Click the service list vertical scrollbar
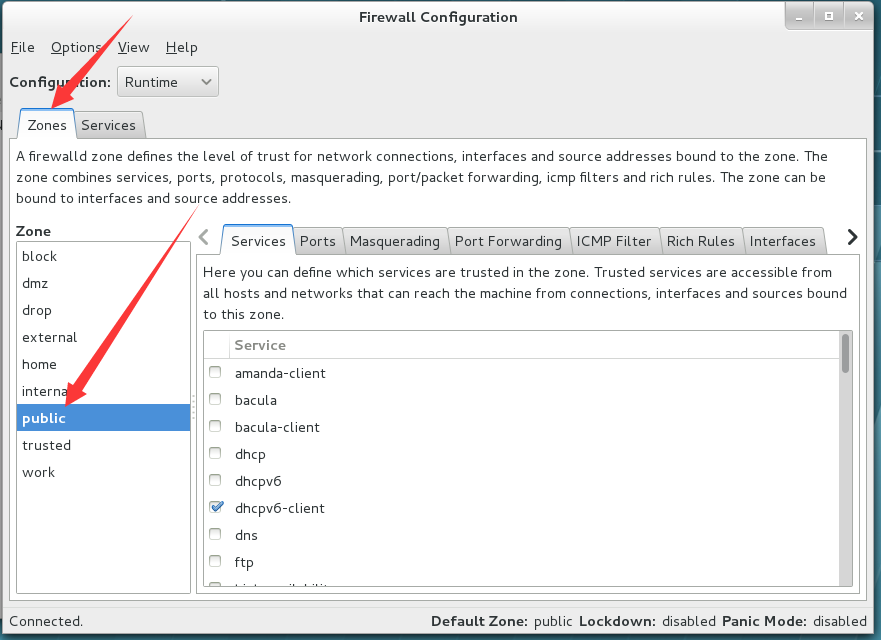Image resolution: width=881 pixels, height=640 pixels. point(845,459)
